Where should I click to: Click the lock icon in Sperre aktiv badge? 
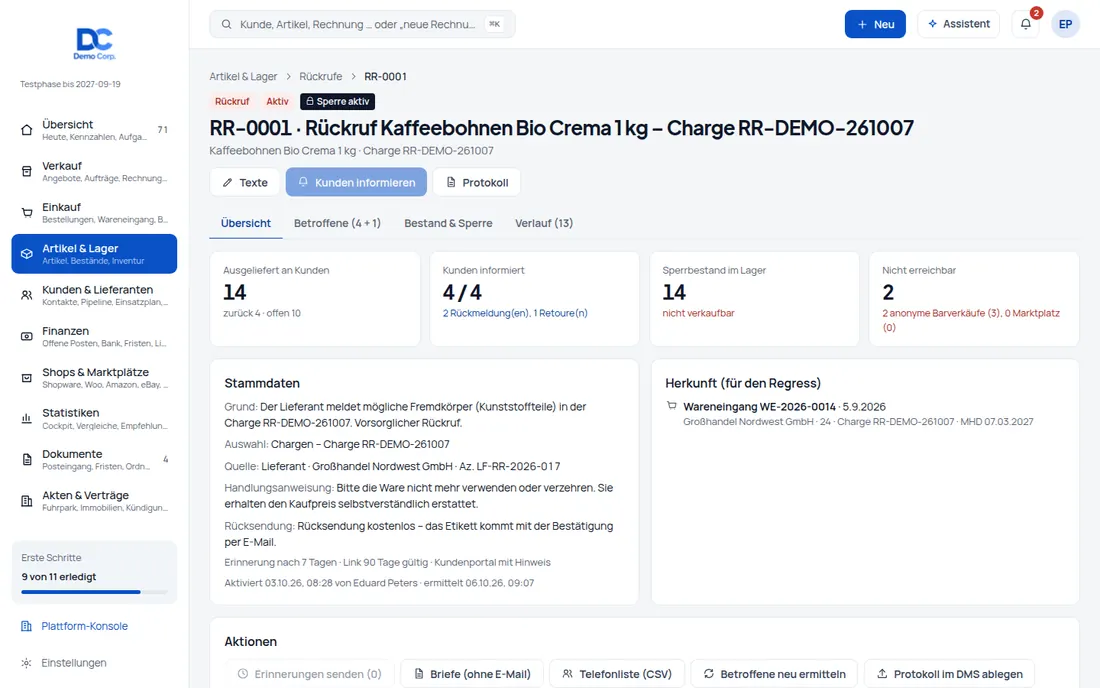(309, 101)
